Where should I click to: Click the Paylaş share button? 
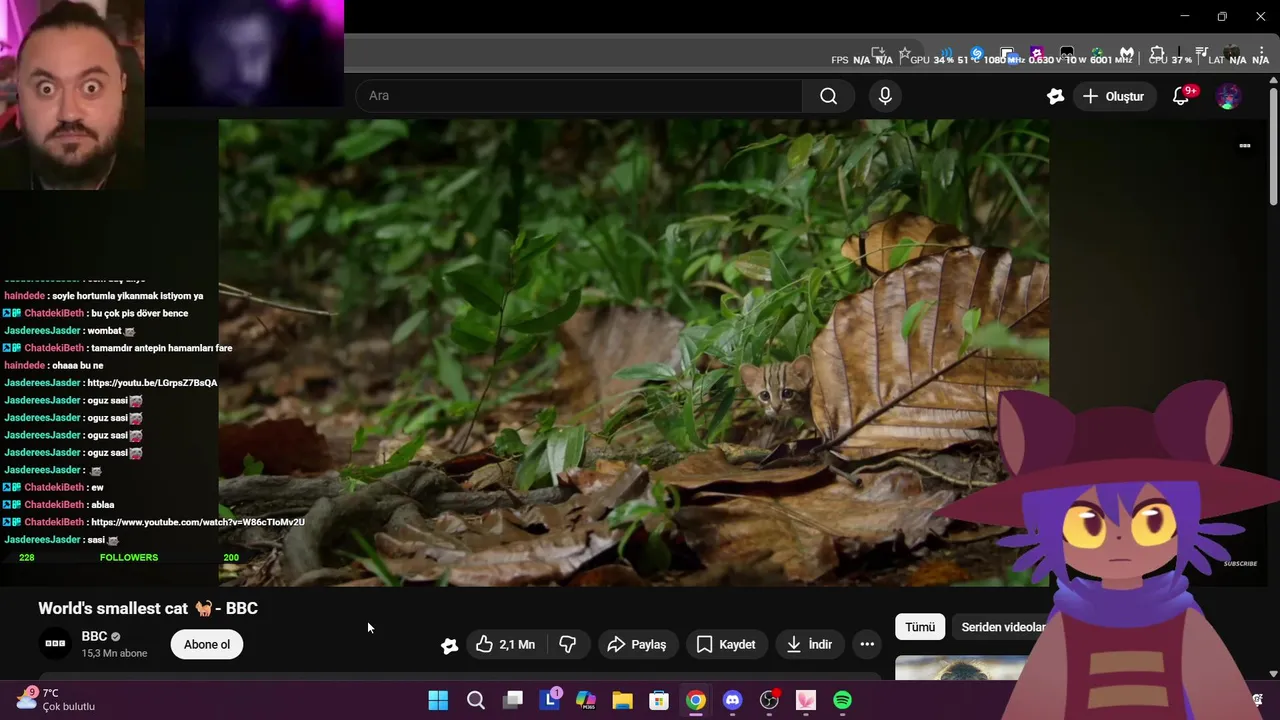[x=637, y=644]
